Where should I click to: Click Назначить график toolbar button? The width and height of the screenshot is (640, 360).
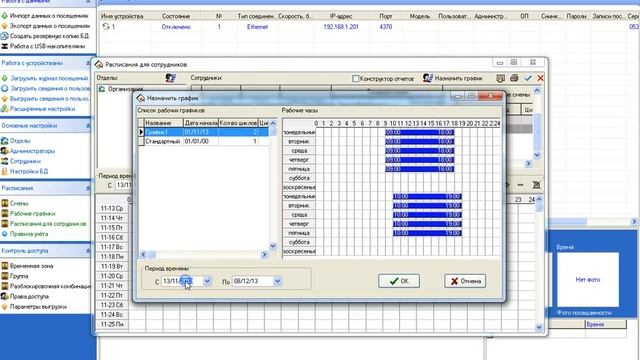[452, 78]
